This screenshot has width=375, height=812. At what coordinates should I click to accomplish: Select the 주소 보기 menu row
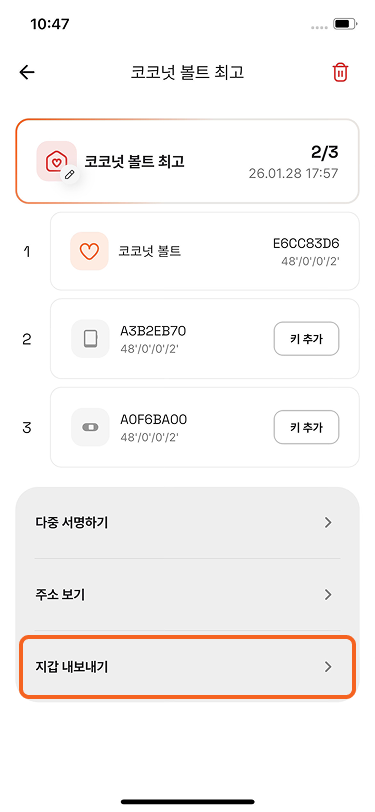point(188,594)
